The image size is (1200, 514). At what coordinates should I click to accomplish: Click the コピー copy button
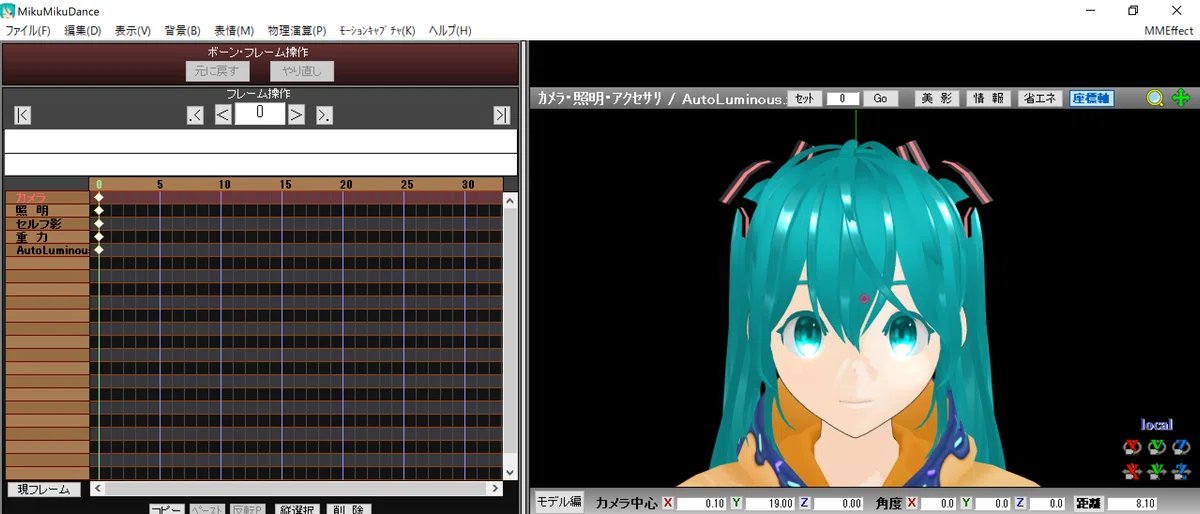(167, 510)
